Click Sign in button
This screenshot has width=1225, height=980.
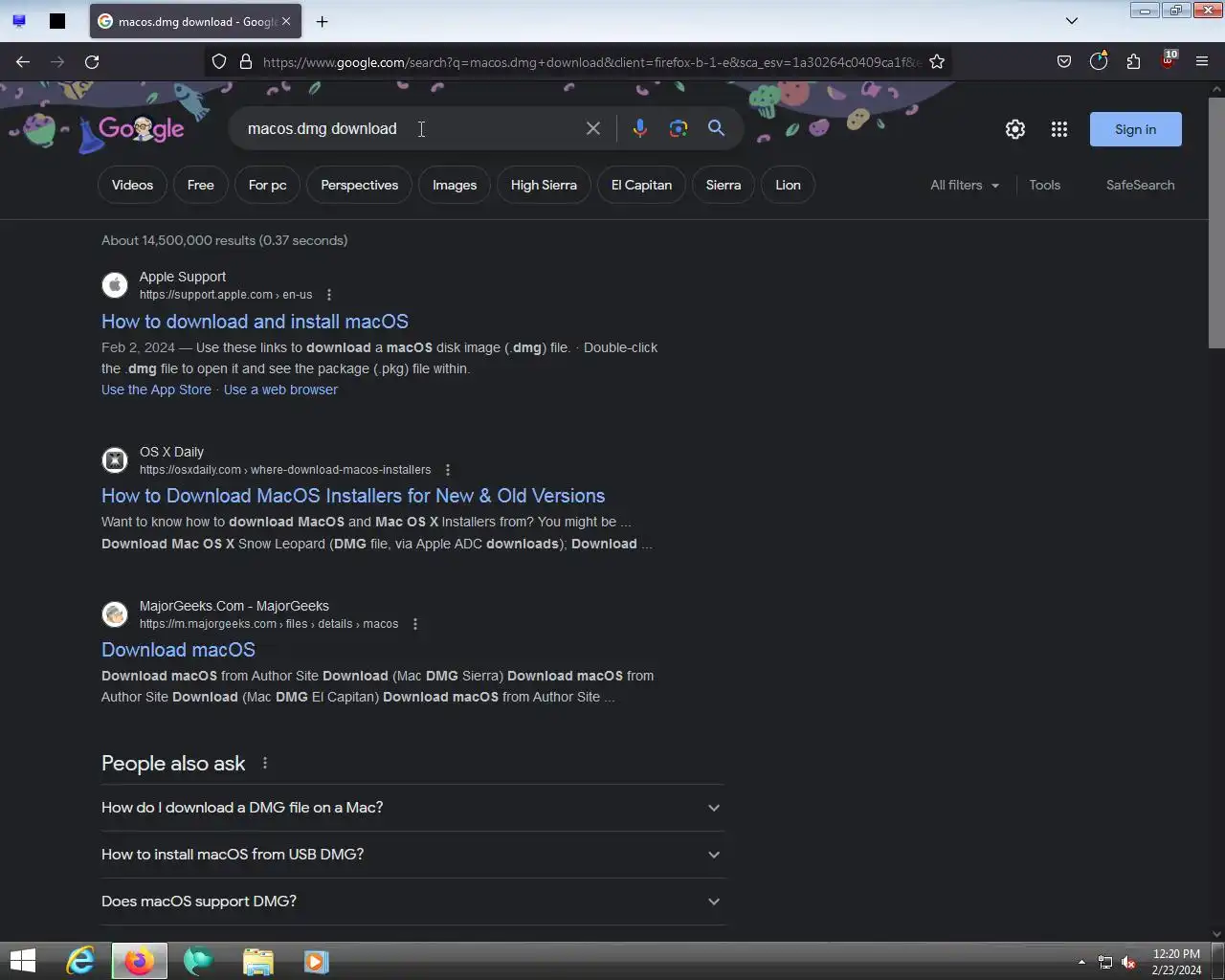(1136, 129)
